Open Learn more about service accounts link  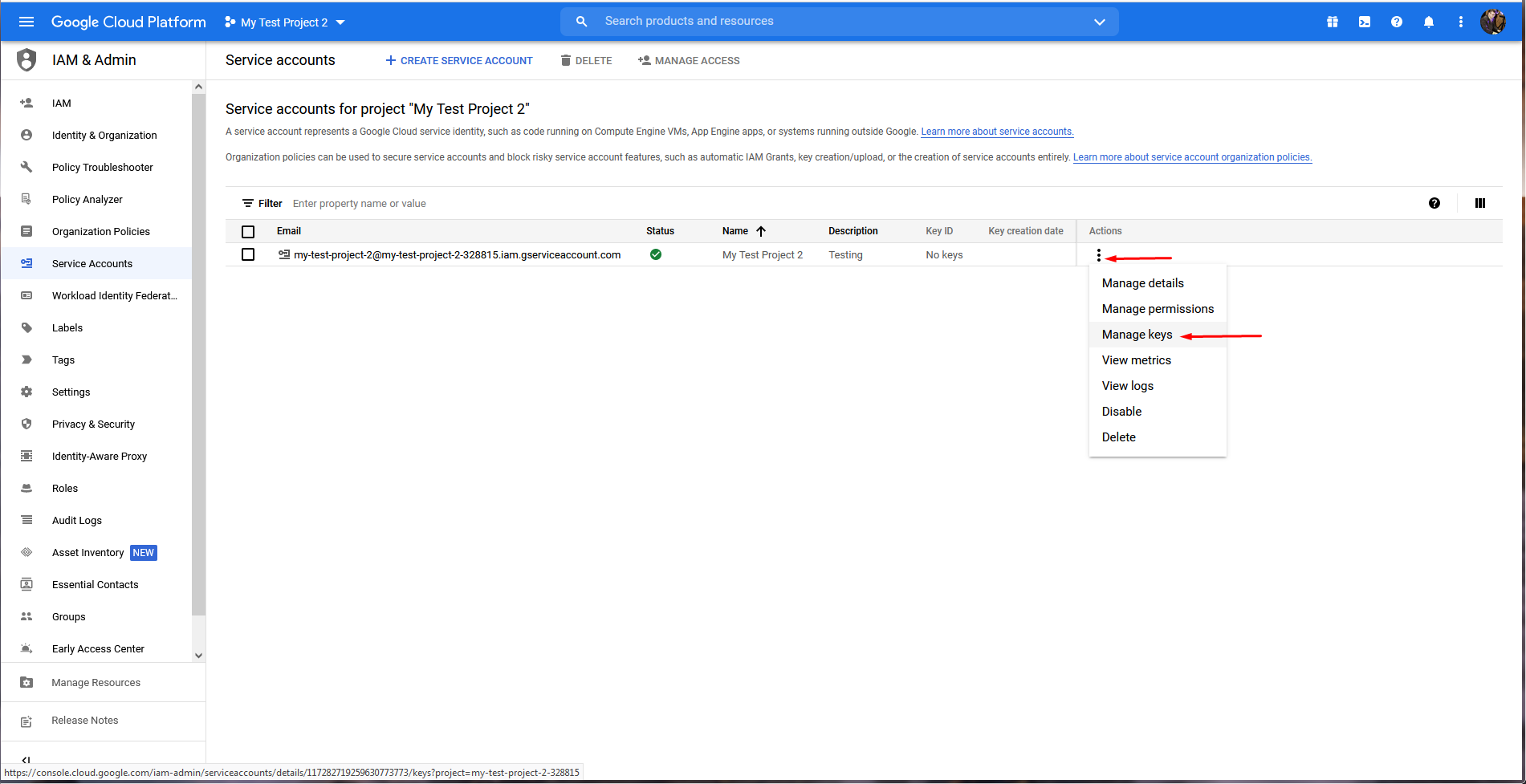tap(997, 132)
